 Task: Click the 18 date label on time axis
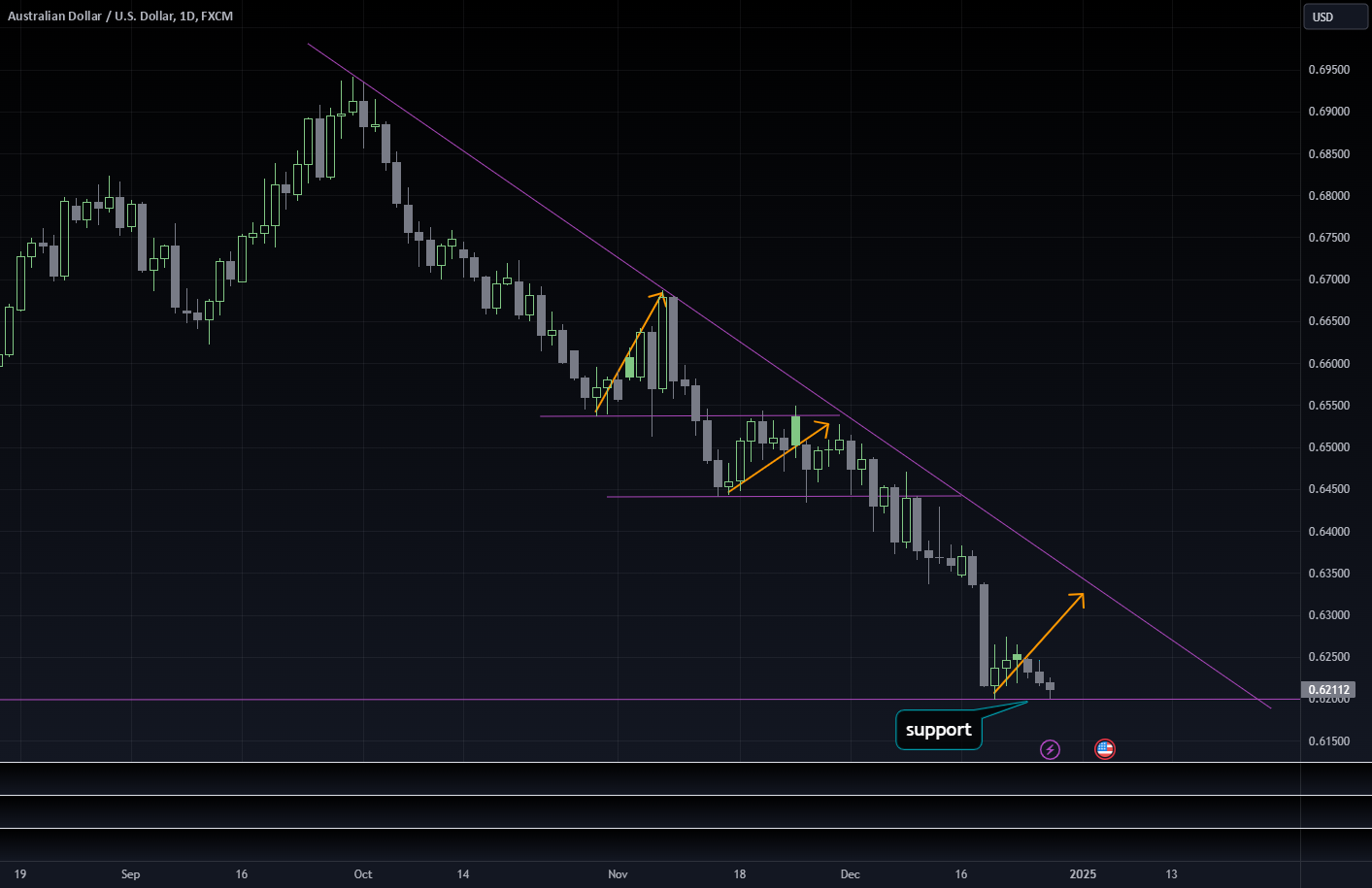point(740,874)
